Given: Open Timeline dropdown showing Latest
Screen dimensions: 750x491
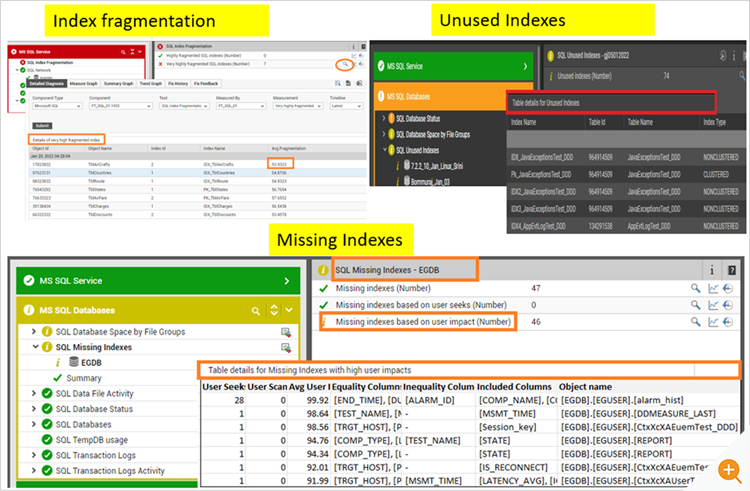Looking at the screenshot, I should (346, 106).
